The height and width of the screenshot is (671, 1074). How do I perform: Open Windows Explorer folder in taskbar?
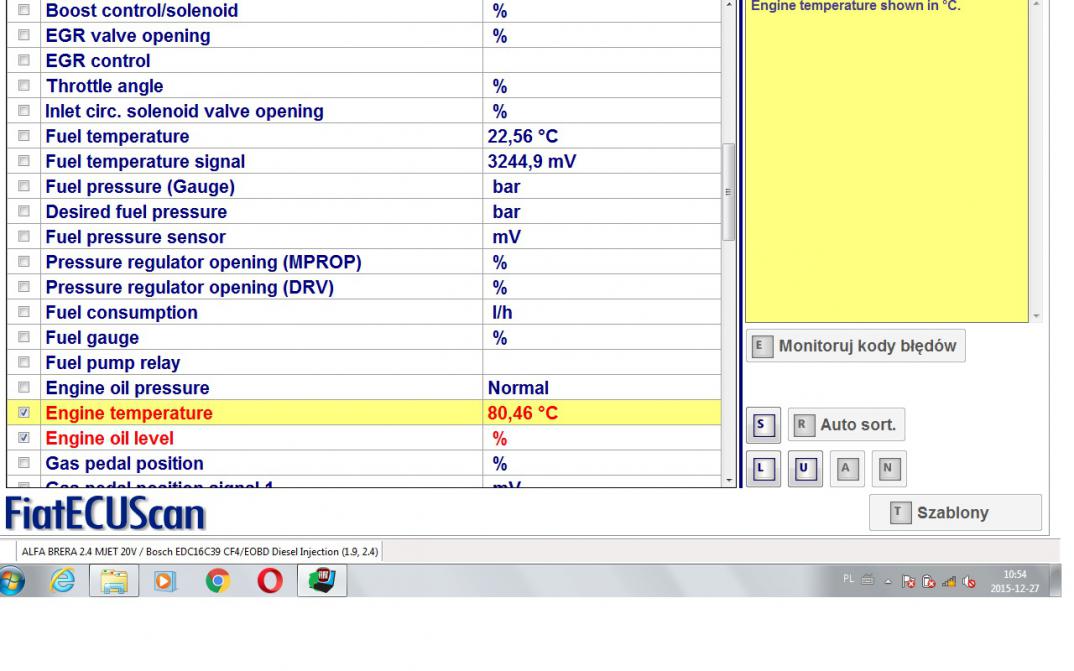tap(114, 581)
